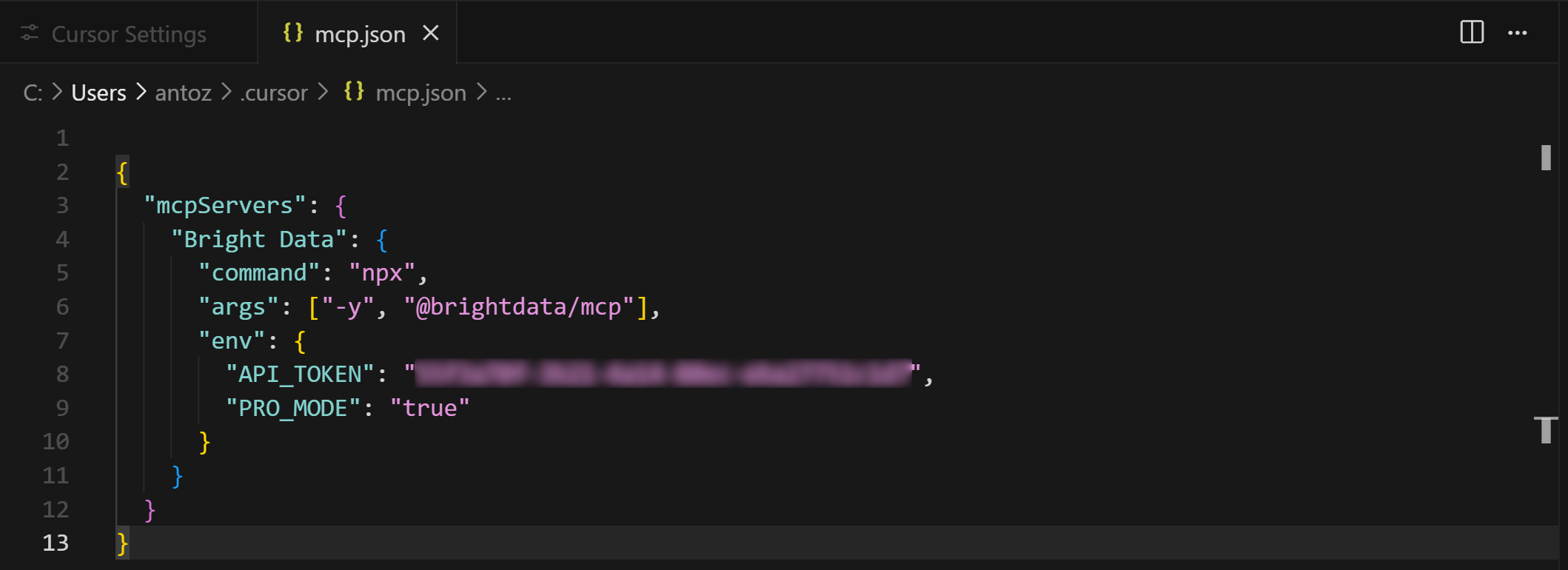Select the mcp.json tab
This screenshot has width=1568, height=570.
click(361, 33)
